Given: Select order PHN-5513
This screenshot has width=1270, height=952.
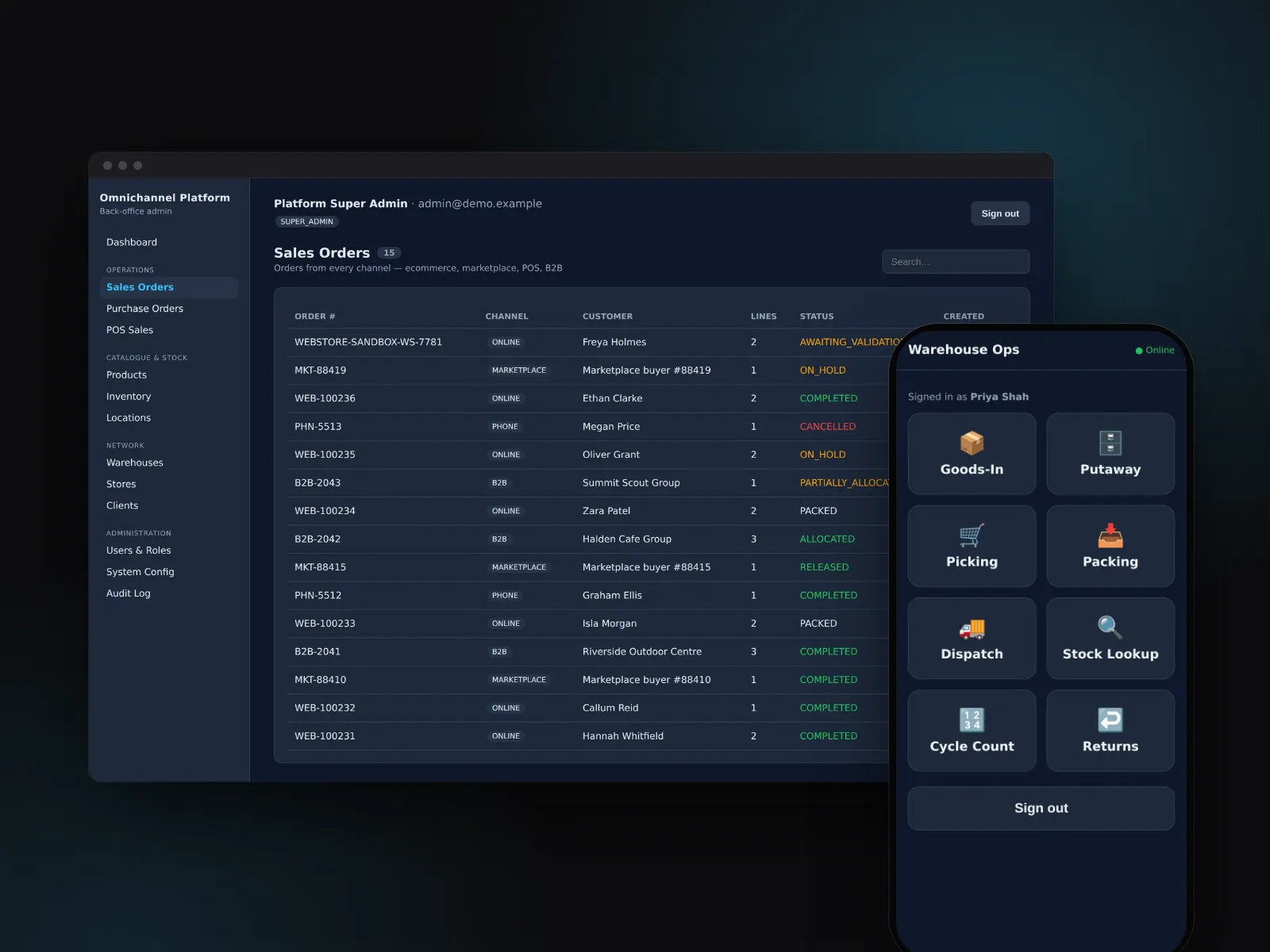Looking at the screenshot, I should click(x=317, y=427).
